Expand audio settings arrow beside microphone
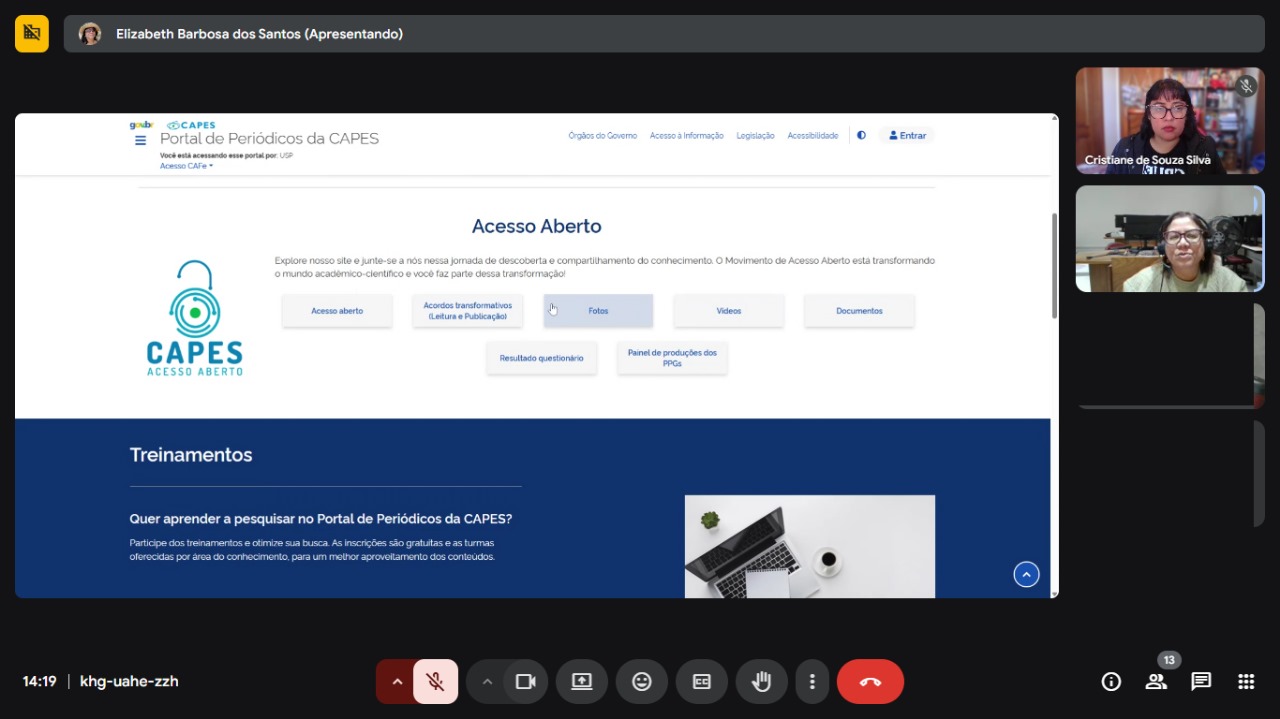 click(x=397, y=682)
